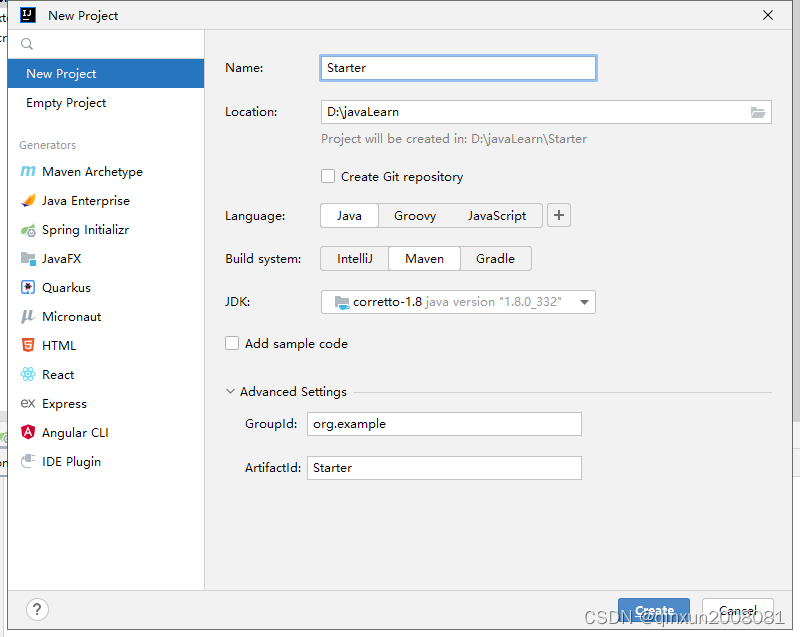Viewport: 800px width, 637px height.
Task: Click the Micronaut mu icon
Action: tap(28, 317)
